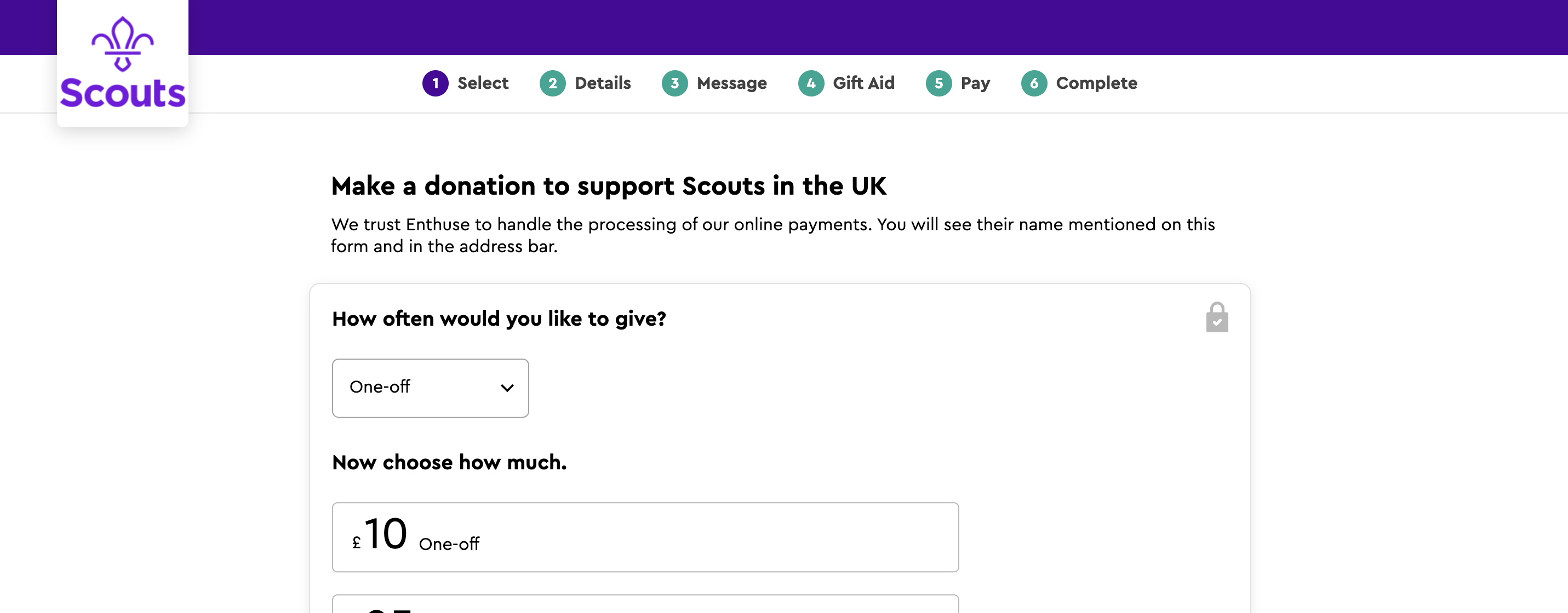Click the Complete step label
Image resolution: width=1568 pixels, height=613 pixels.
tap(1096, 83)
